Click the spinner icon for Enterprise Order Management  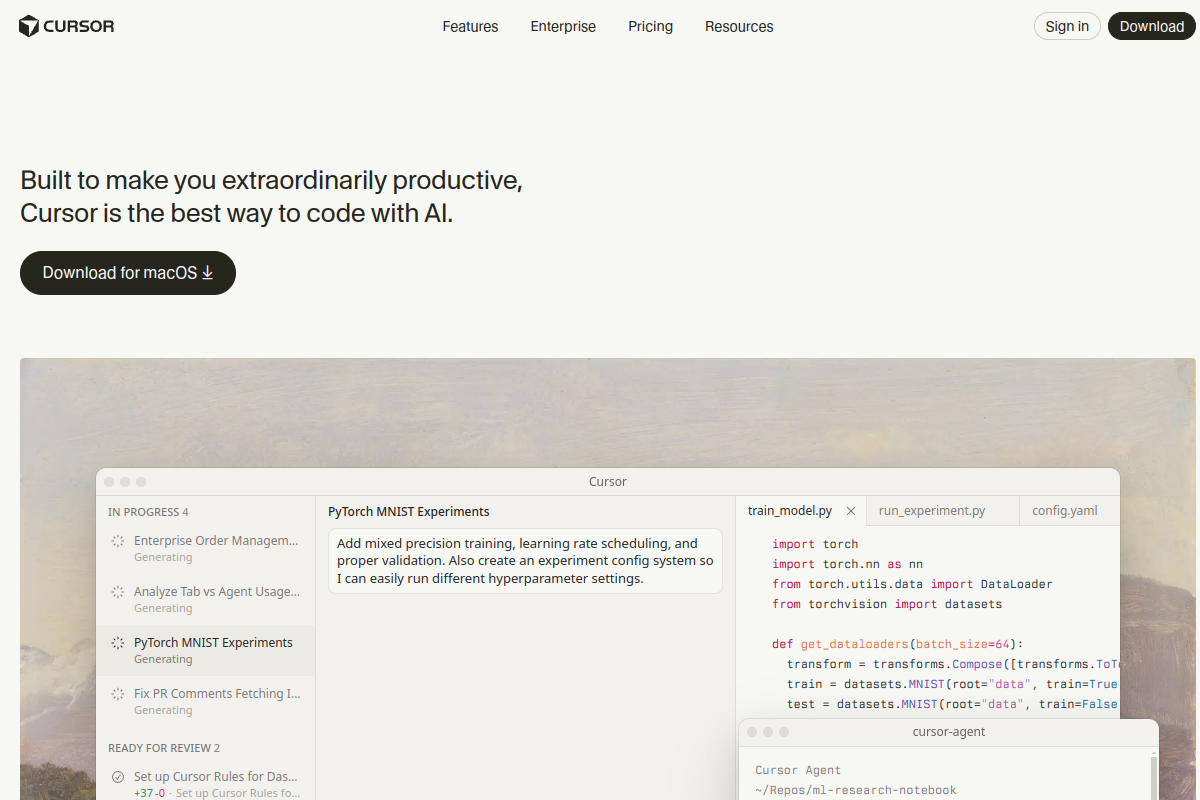pos(118,541)
